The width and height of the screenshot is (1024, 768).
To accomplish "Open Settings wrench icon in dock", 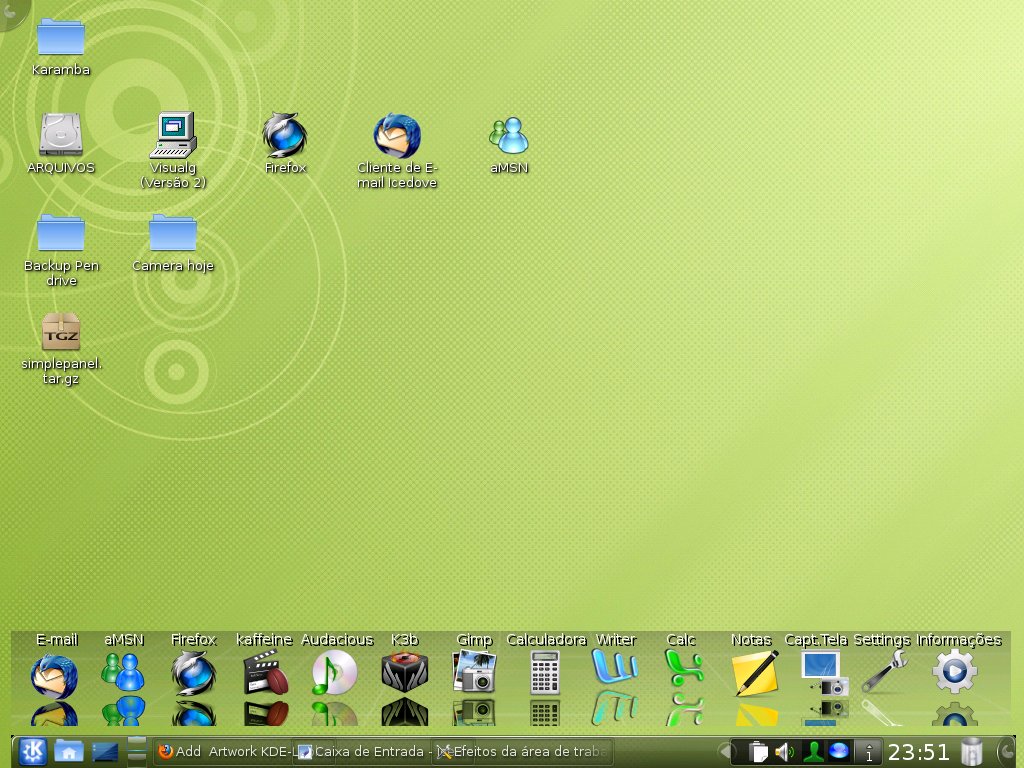I will [x=884, y=671].
